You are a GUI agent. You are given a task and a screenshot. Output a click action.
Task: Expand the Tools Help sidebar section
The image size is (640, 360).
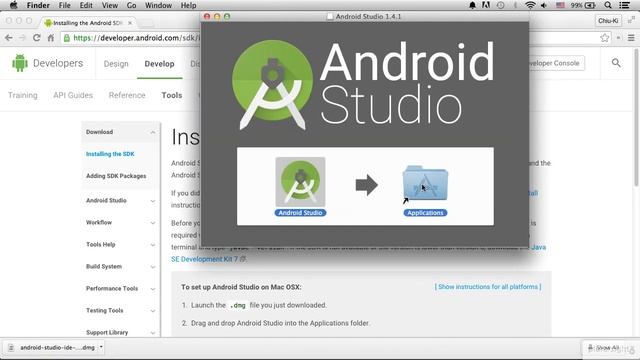click(153, 245)
